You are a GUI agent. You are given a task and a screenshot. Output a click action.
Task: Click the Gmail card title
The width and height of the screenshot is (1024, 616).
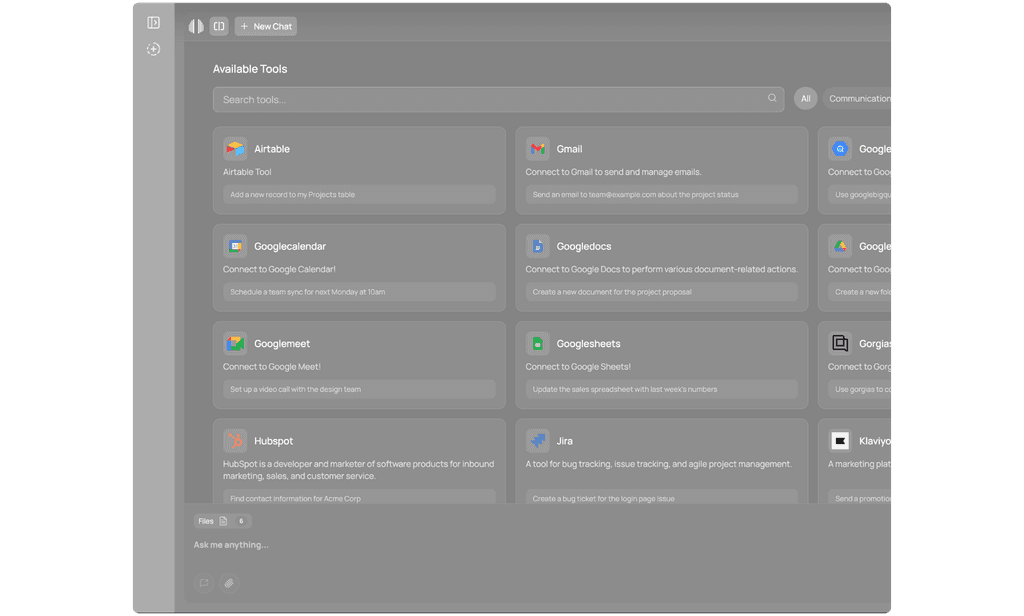pyautogui.click(x=569, y=149)
